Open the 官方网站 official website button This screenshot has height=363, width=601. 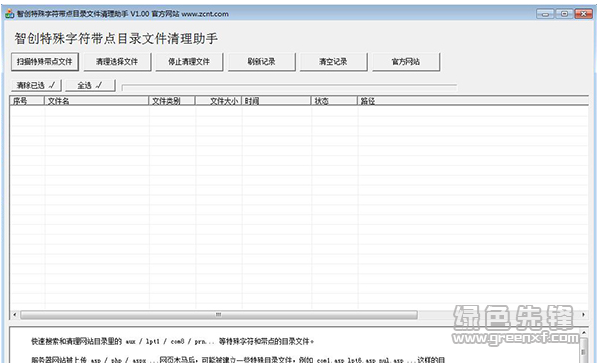pyautogui.click(x=406, y=62)
